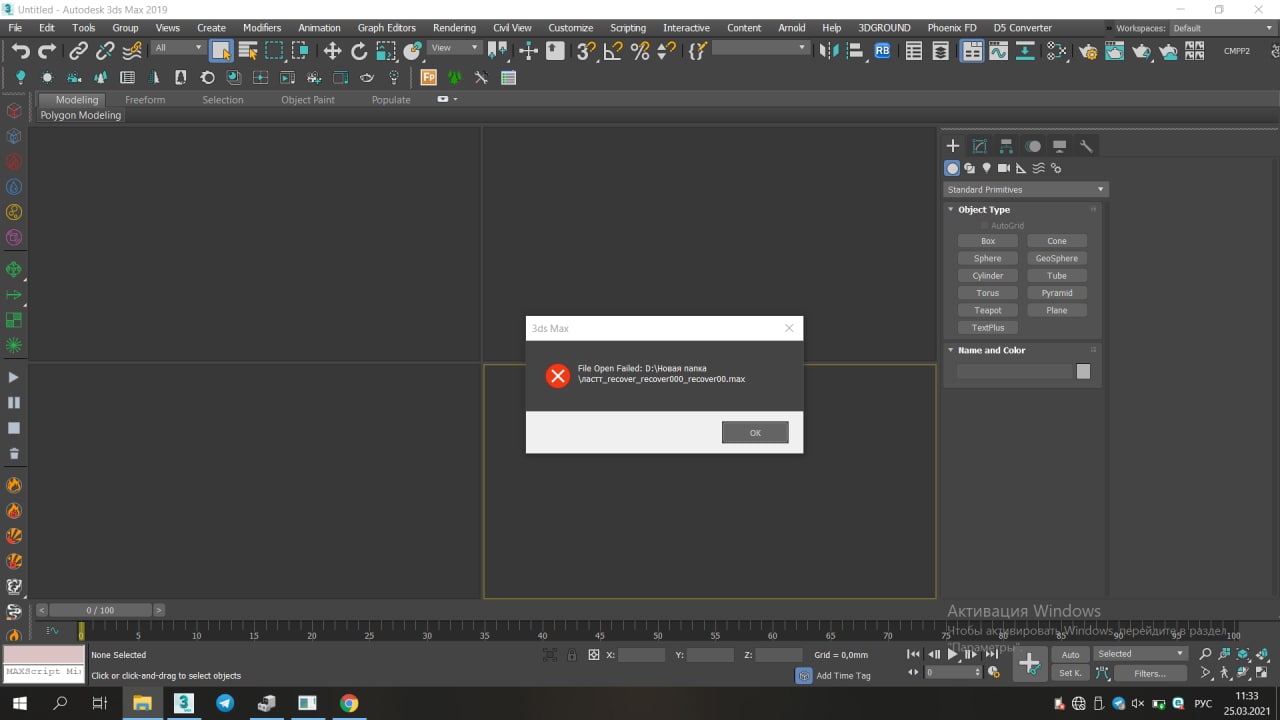The width and height of the screenshot is (1280, 720).
Task: Click the Set Keys big plus button
Action: pos(1030,663)
